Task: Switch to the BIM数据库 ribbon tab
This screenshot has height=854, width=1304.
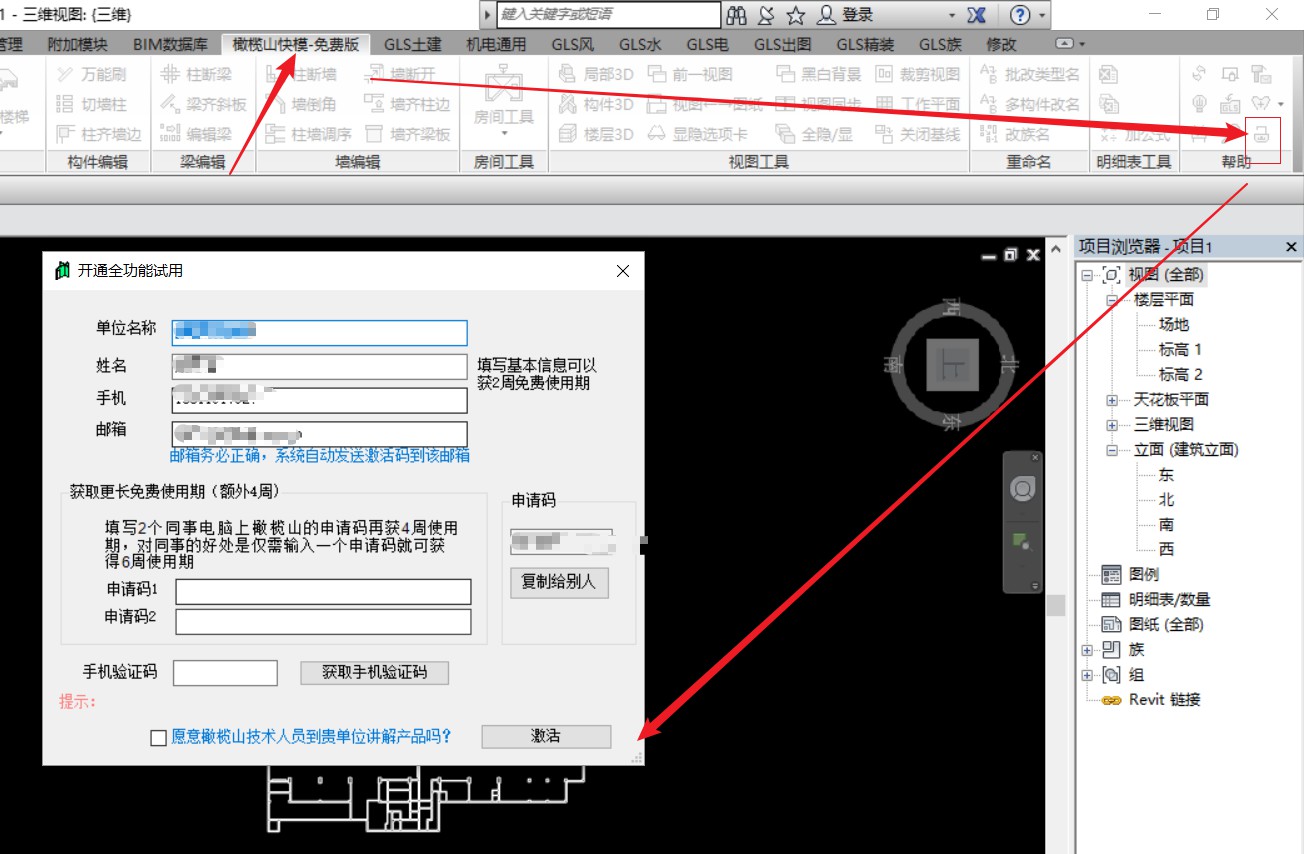Action: [x=171, y=44]
